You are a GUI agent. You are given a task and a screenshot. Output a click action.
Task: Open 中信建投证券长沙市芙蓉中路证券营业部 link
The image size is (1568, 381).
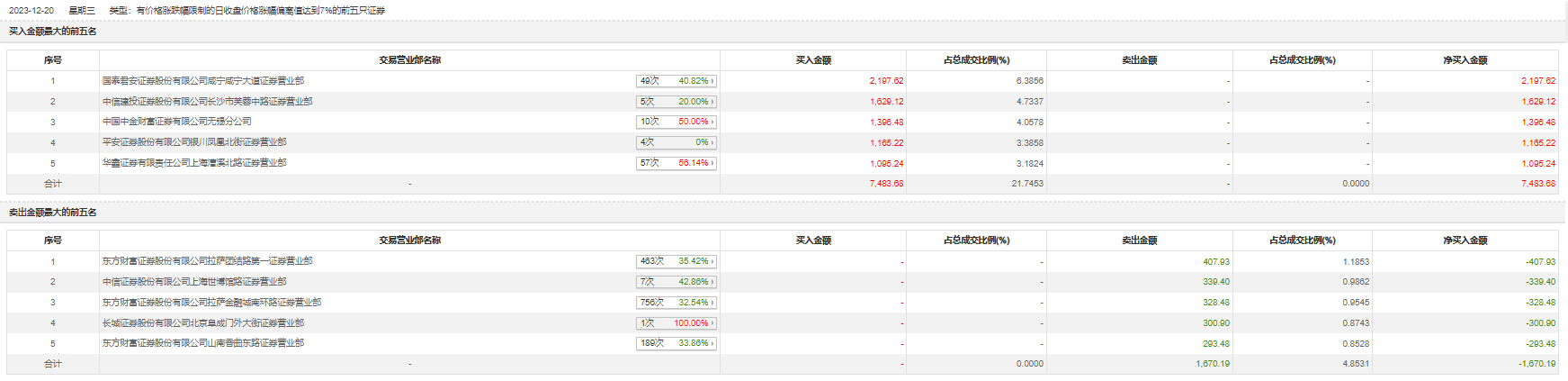click(x=207, y=102)
